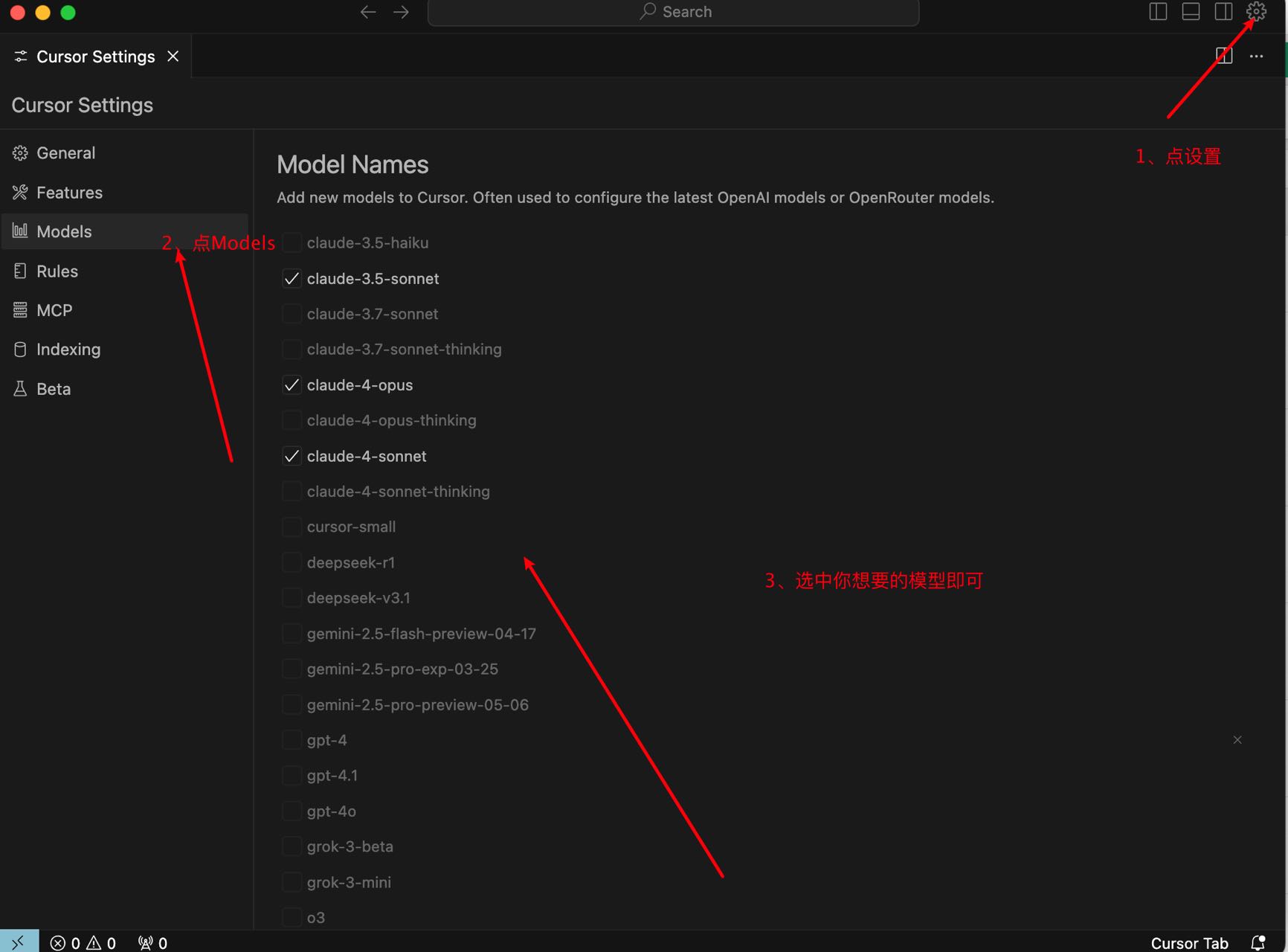Enable the deepseek-v3.1 checkbox
The width and height of the screenshot is (1288, 952).
pos(292,598)
